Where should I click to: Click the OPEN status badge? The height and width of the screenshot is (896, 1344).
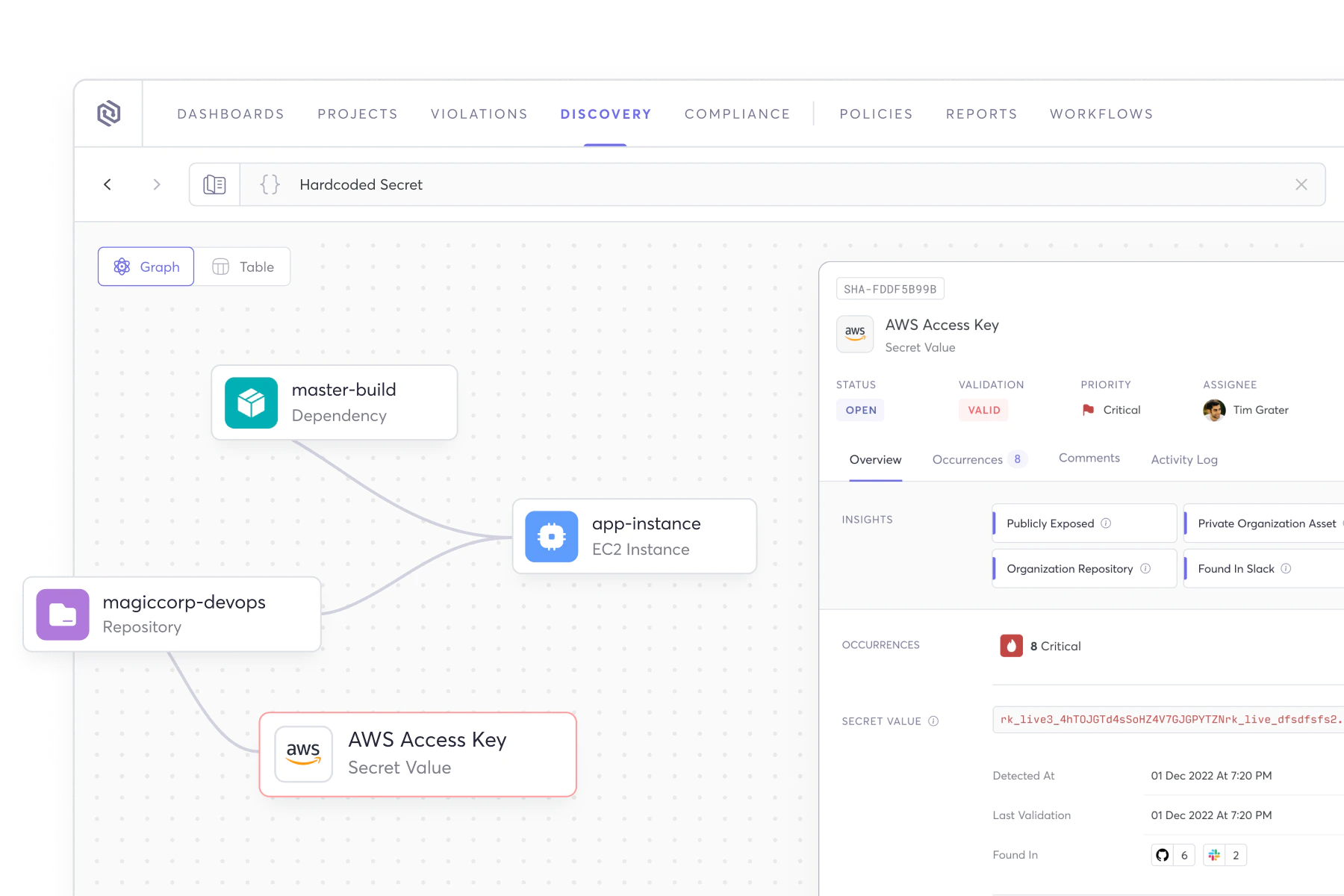(861, 410)
